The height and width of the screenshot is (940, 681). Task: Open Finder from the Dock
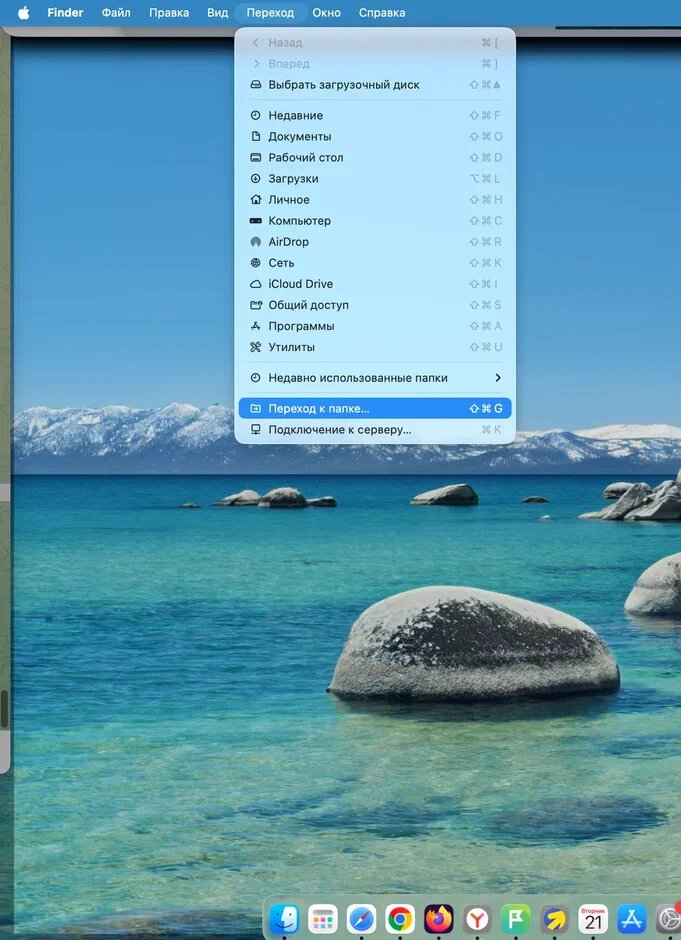click(284, 919)
